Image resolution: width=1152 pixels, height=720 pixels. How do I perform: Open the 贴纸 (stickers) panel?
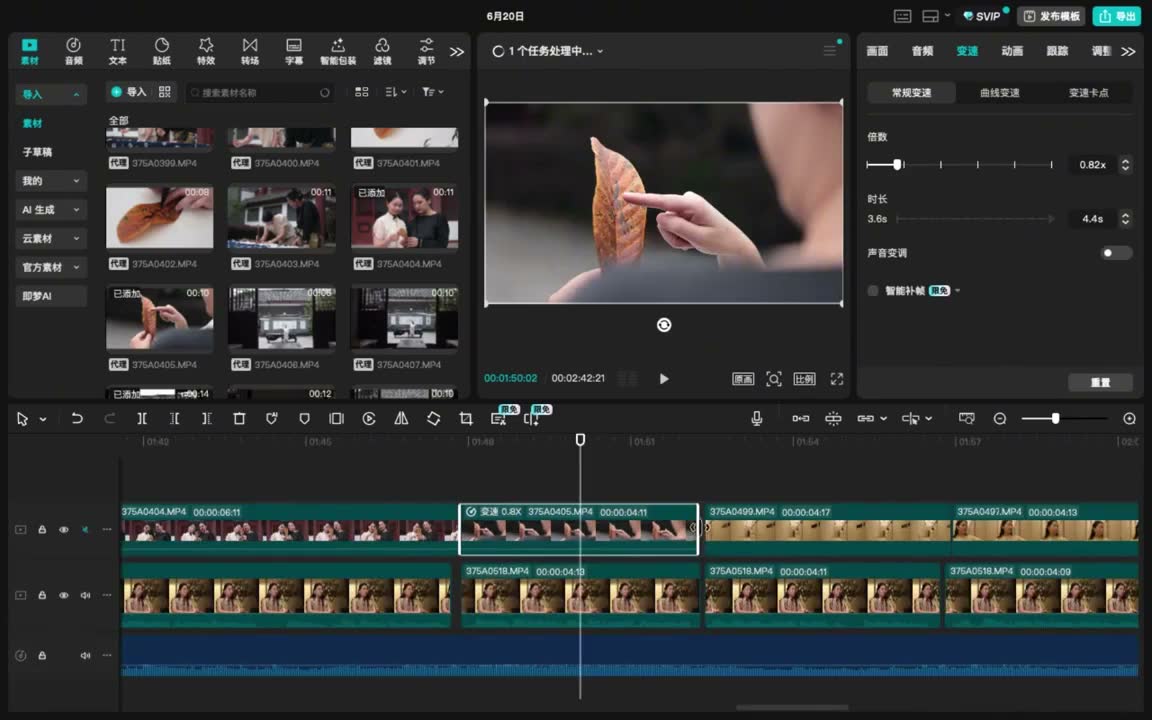pos(162,51)
